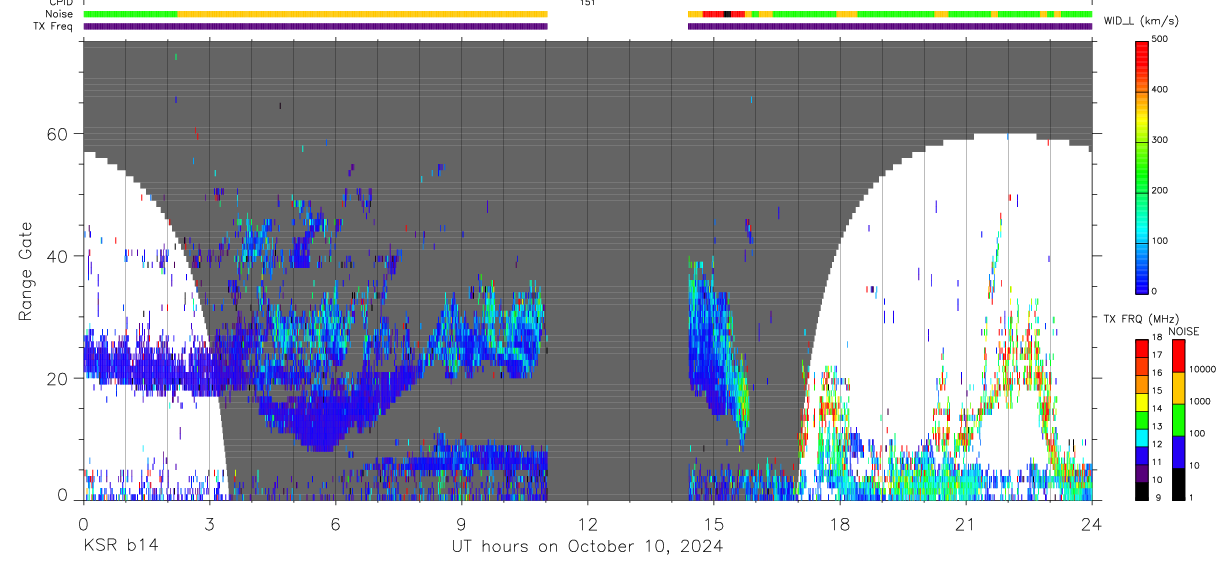This screenshot has height=567, width=1228.
Task: Select the 'Noise' row label at top
Action: [59, 14]
